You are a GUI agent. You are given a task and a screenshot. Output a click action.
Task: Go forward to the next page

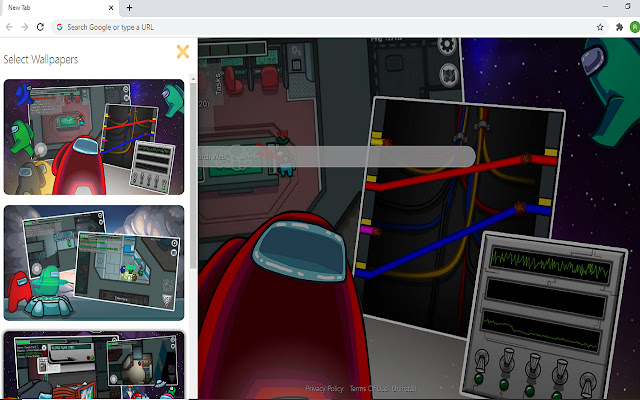coord(24,27)
